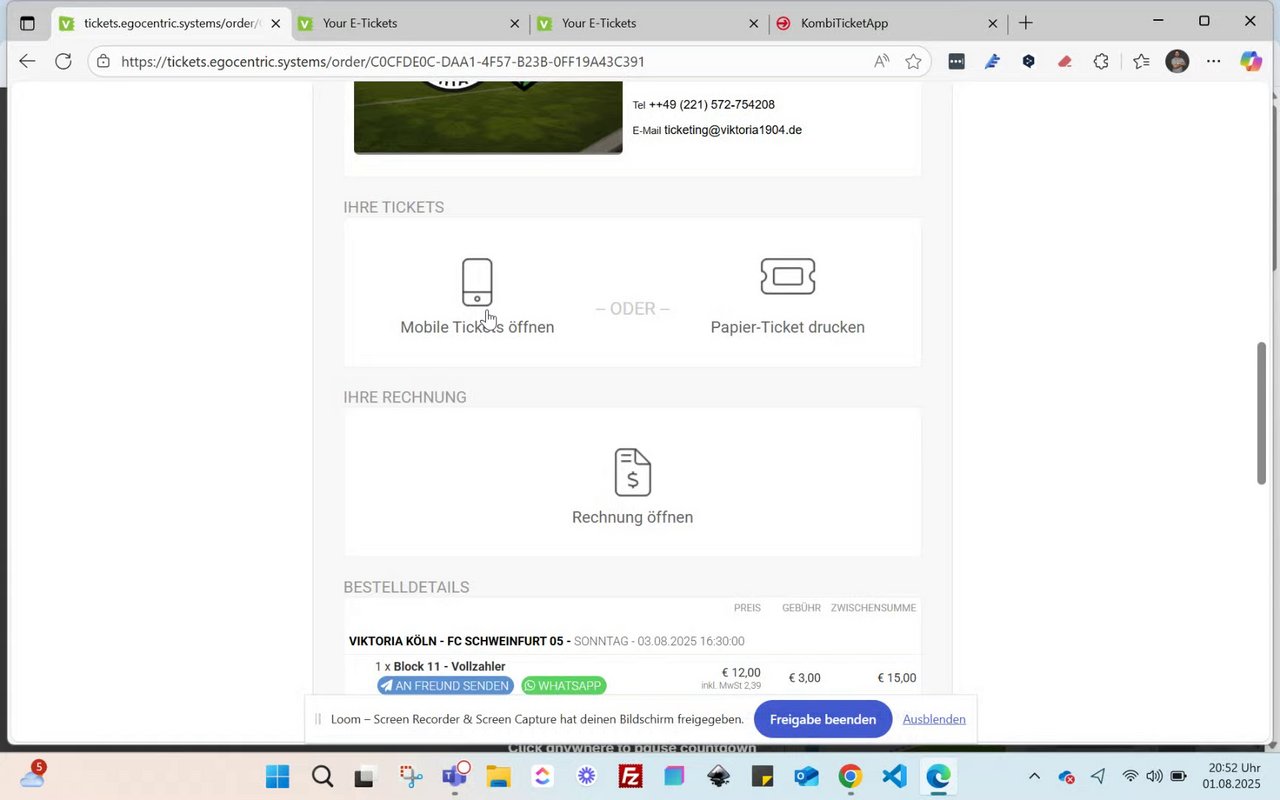Image resolution: width=1280 pixels, height=800 pixels.
Task: Open Visual Studio Code from taskbar
Action: click(894, 776)
